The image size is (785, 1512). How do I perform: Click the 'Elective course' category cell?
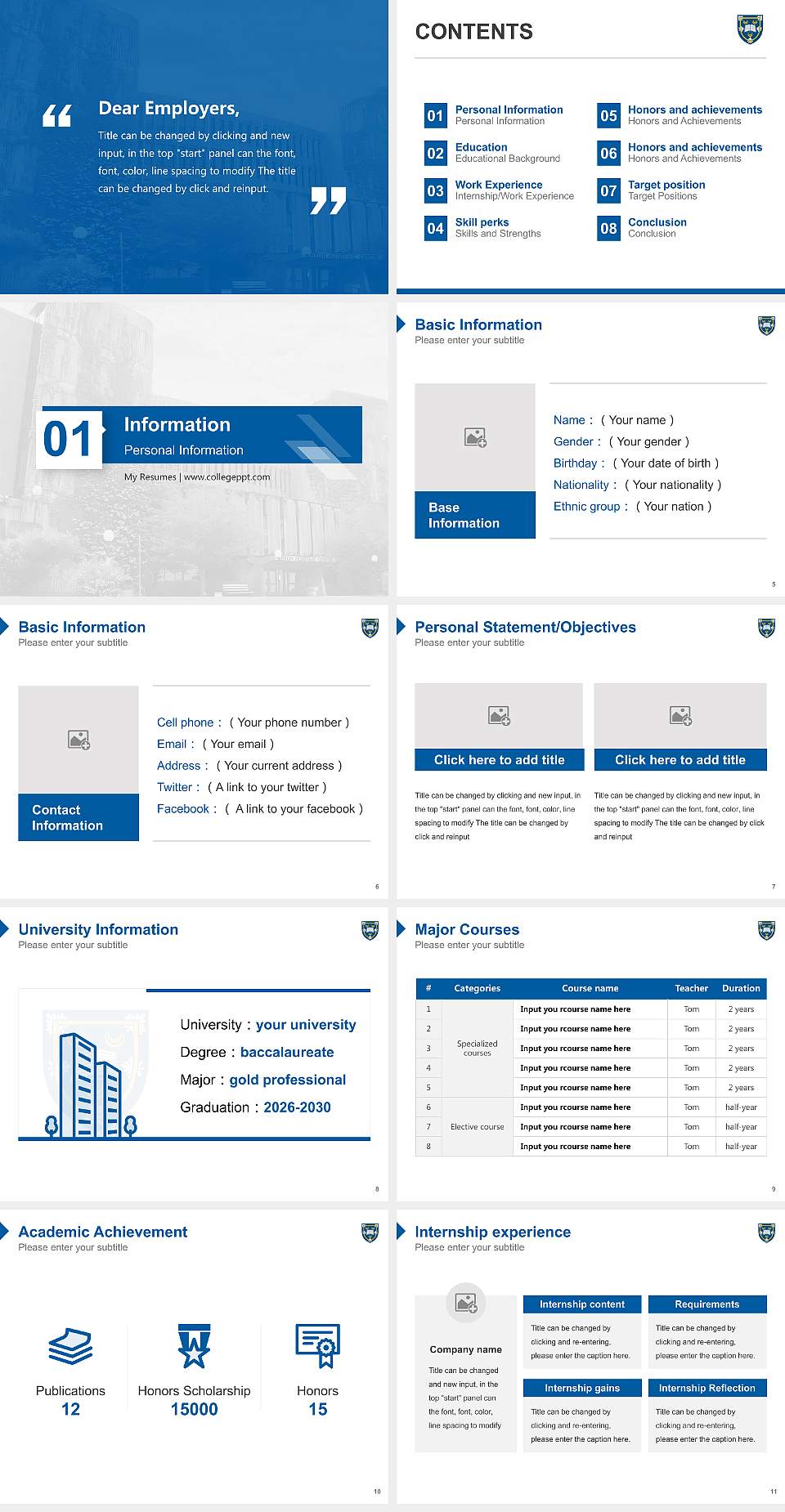coord(478,1126)
